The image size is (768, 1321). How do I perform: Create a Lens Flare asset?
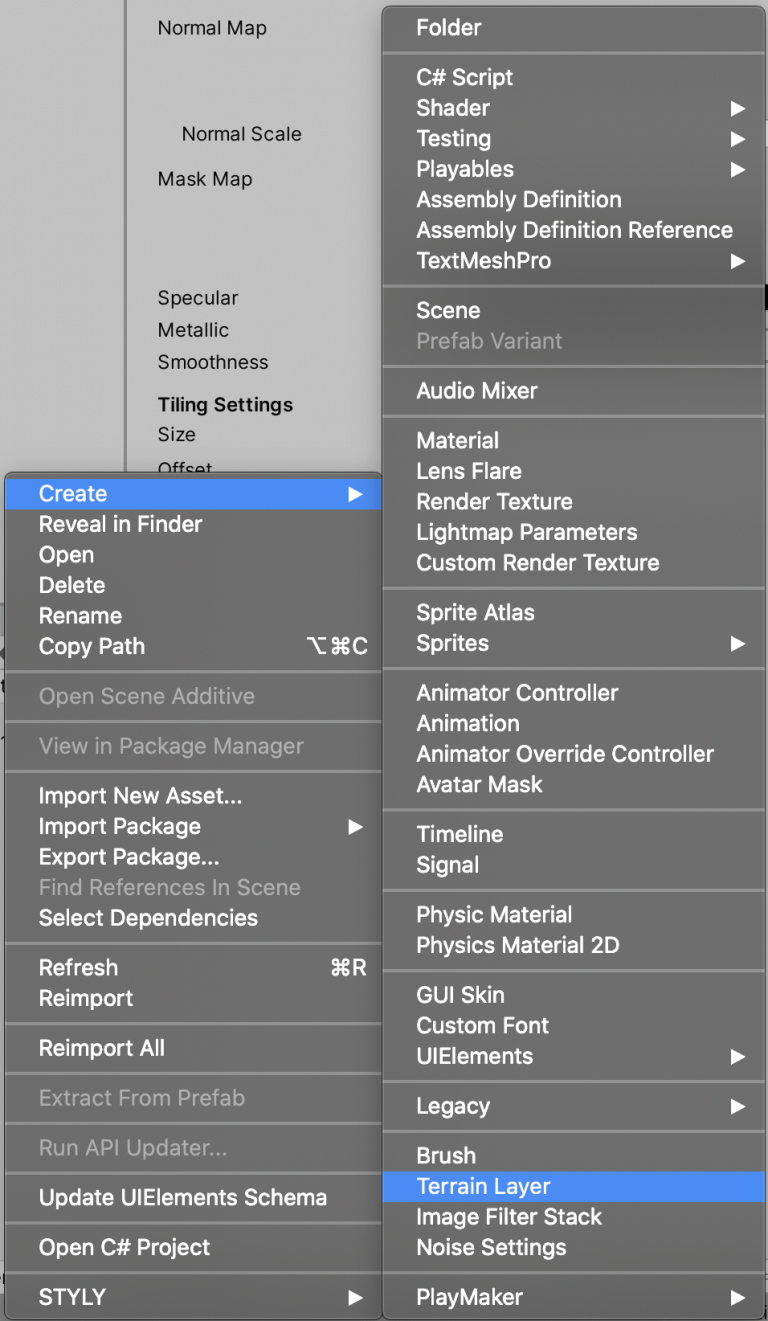coord(466,471)
